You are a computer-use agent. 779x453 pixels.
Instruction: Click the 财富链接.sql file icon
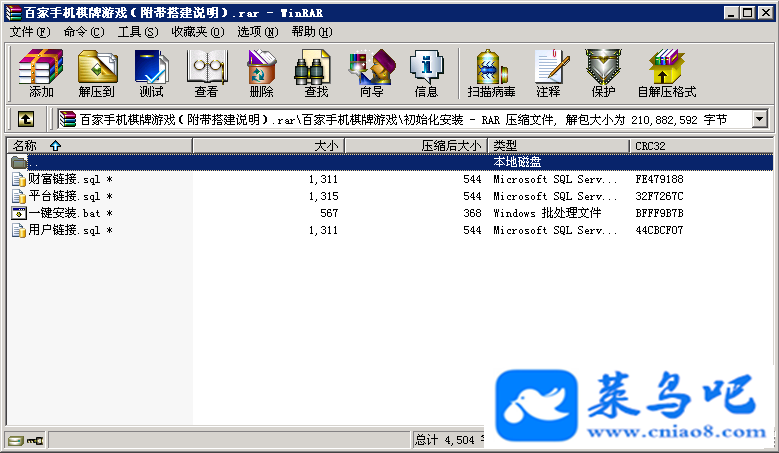pos(19,179)
